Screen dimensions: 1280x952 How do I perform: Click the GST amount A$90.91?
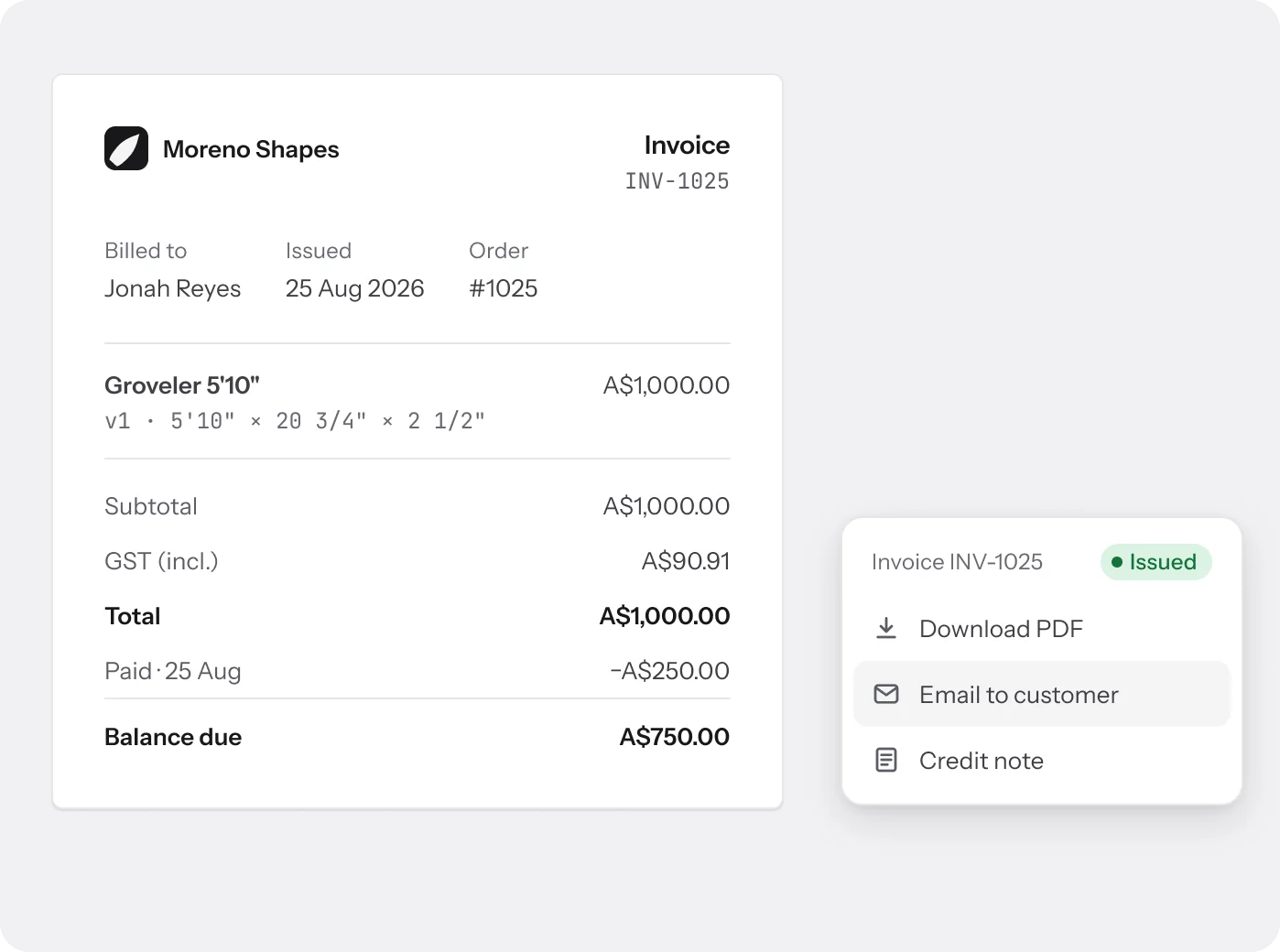point(686,561)
